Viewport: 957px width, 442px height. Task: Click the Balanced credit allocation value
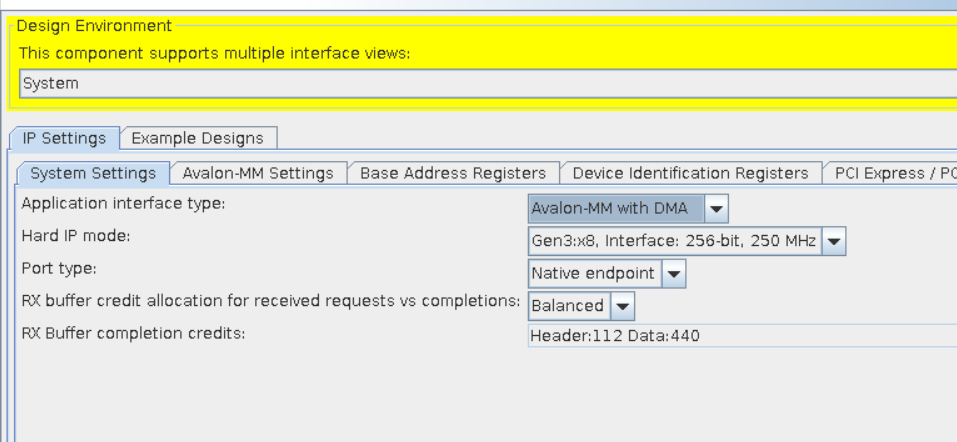pyautogui.click(x=568, y=305)
